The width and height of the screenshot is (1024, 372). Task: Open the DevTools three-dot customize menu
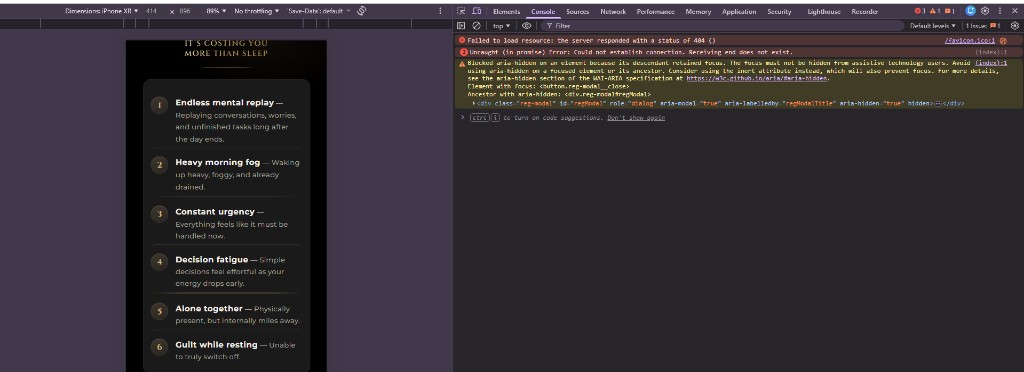pos(1000,11)
